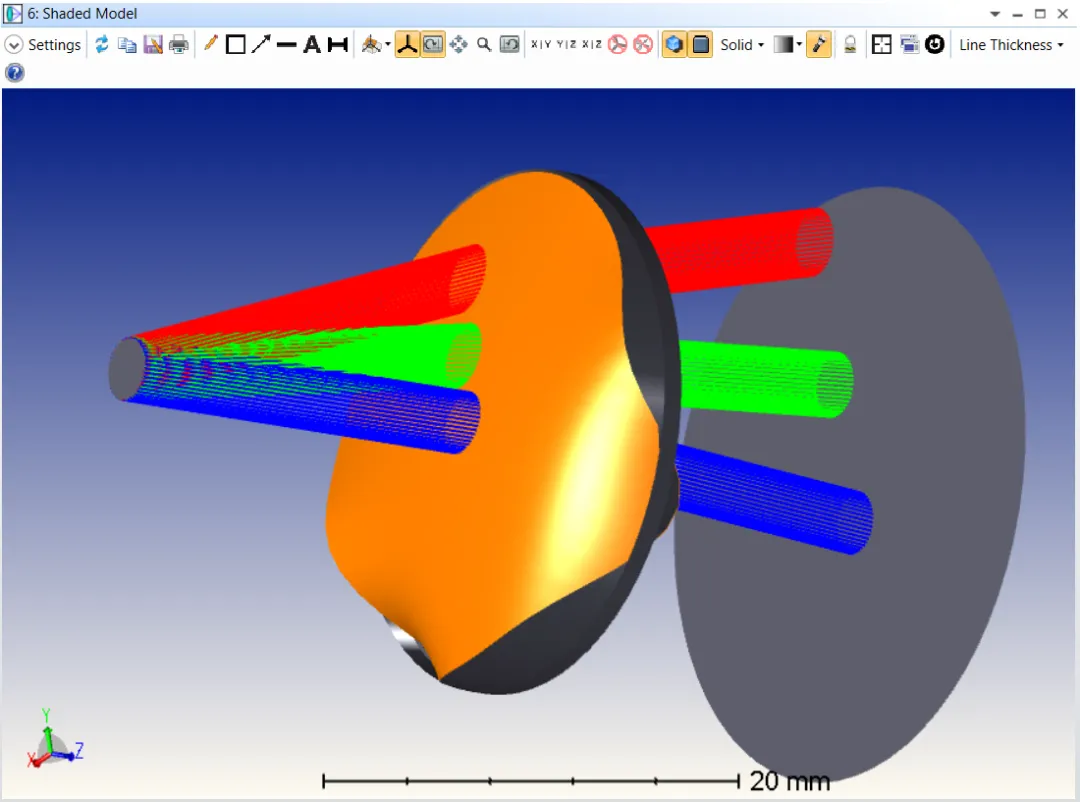The width and height of the screenshot is (1080, 802).
Task: Open the gradient background dropdown
Action: pos(799,45)
